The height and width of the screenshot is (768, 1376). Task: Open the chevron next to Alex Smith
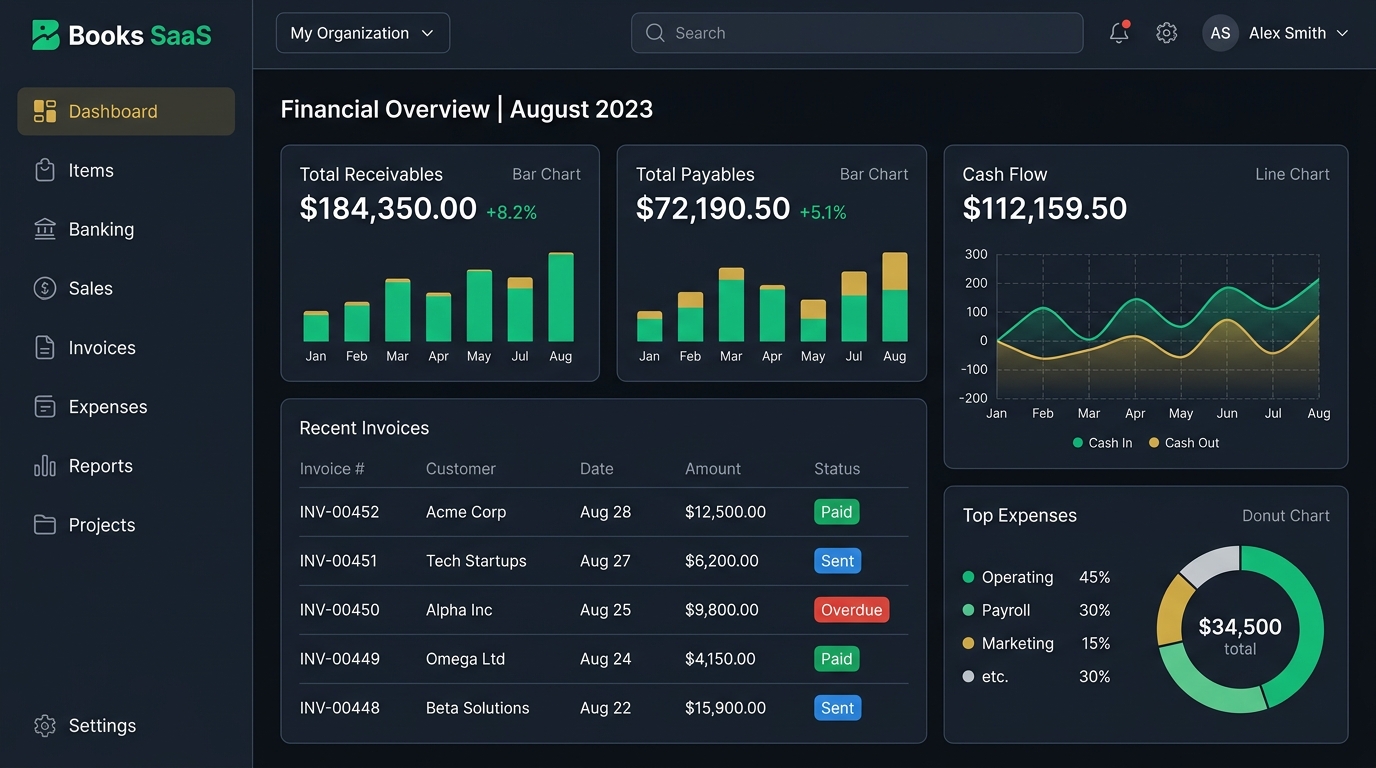coord(1342,33)
